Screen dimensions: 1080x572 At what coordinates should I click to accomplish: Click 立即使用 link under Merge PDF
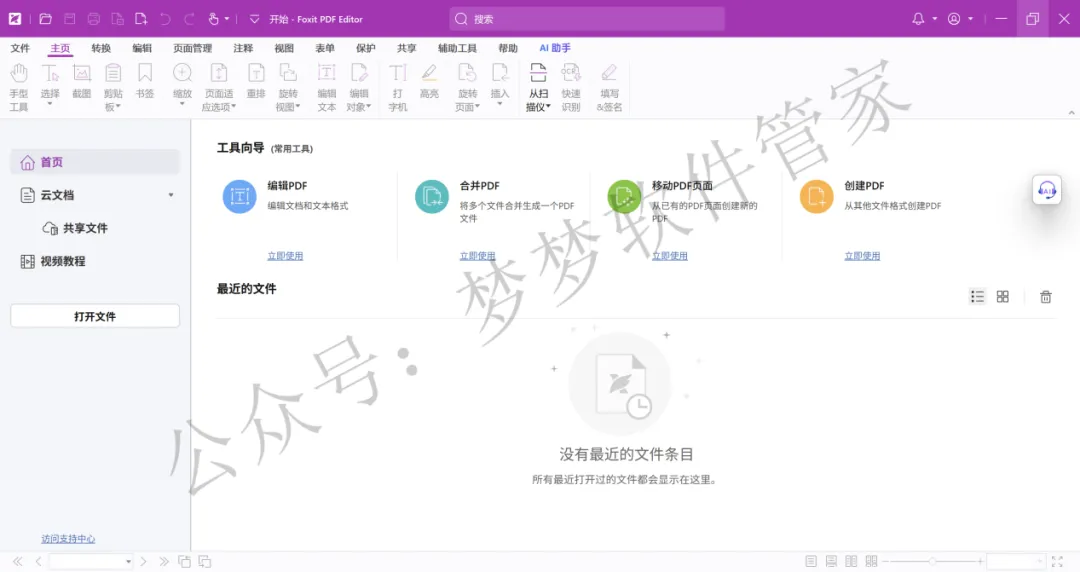477,256
